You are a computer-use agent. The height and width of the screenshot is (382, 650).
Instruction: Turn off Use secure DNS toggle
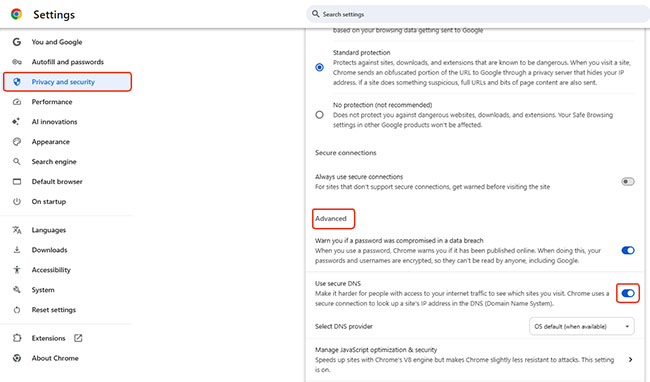(628, 293)
